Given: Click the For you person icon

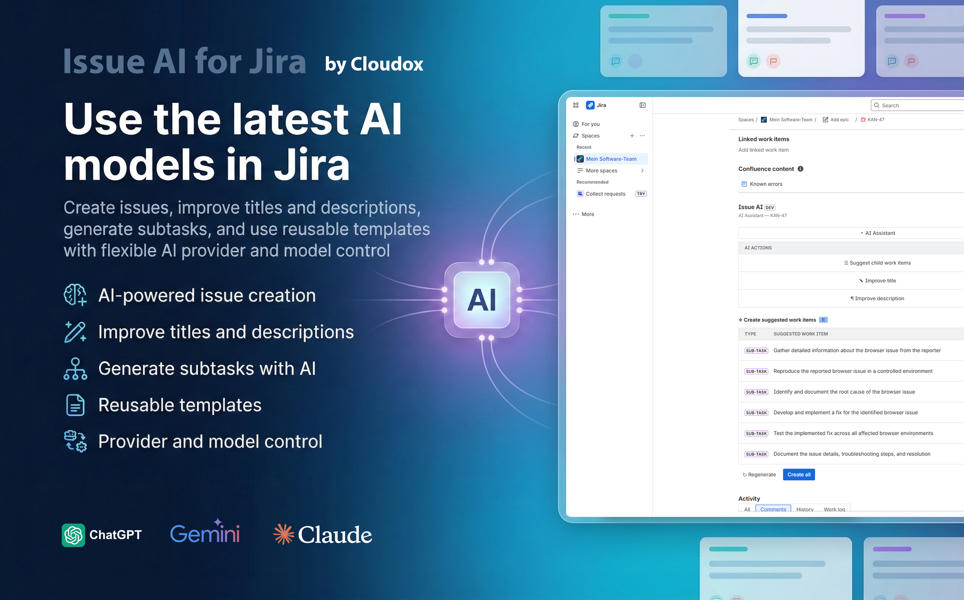Looking at the screenshot, I should click(x=575, y=124).
